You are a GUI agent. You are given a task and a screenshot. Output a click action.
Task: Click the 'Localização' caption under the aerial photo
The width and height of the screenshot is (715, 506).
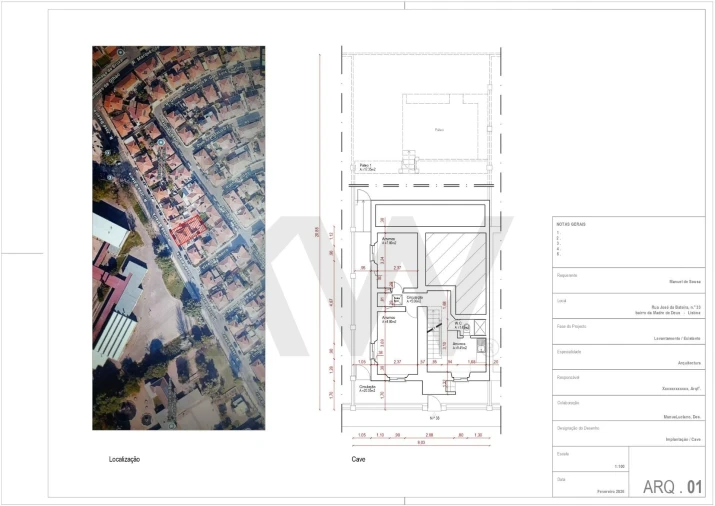coord(124,459)
